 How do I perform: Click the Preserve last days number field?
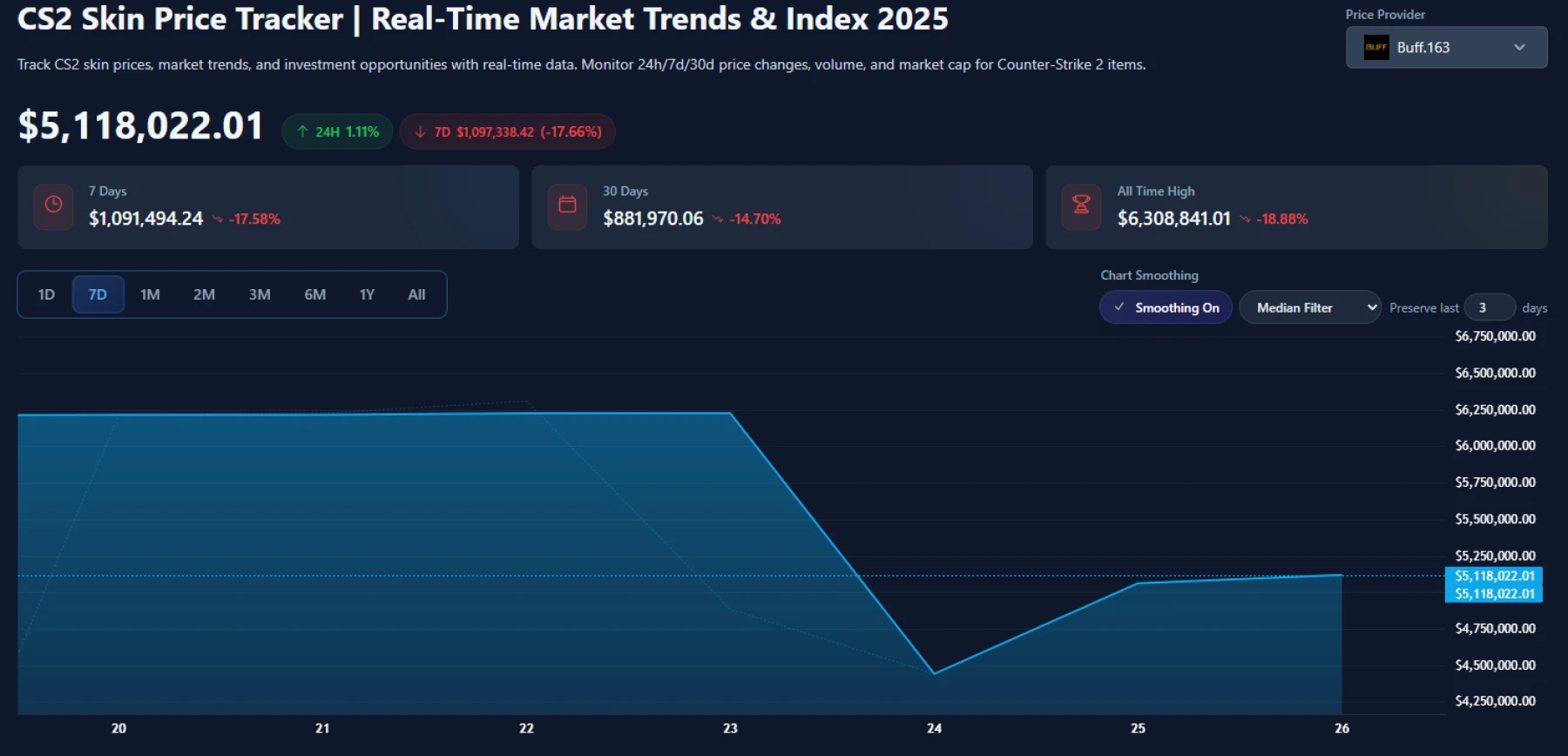tap(1489, 307)
